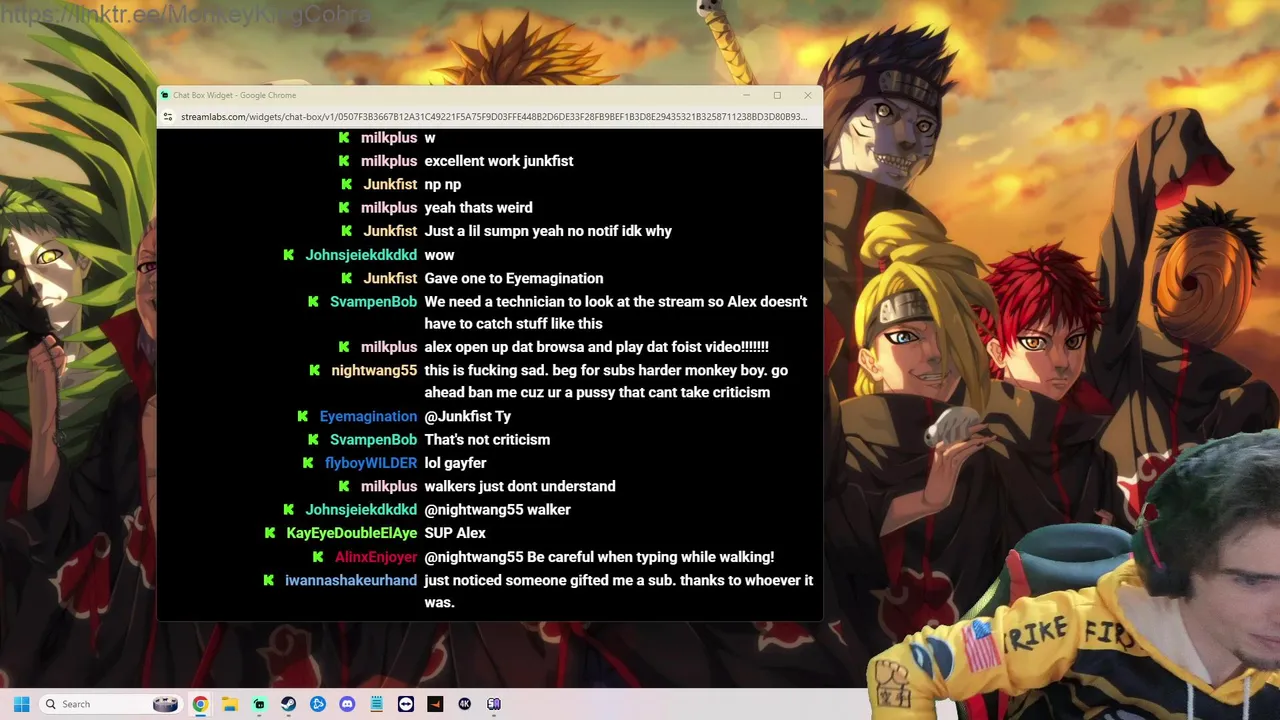Viewport: 1280px width, 720px height.
Task: Click Kick badge on the 'np np' row
Action: point(346,184)
